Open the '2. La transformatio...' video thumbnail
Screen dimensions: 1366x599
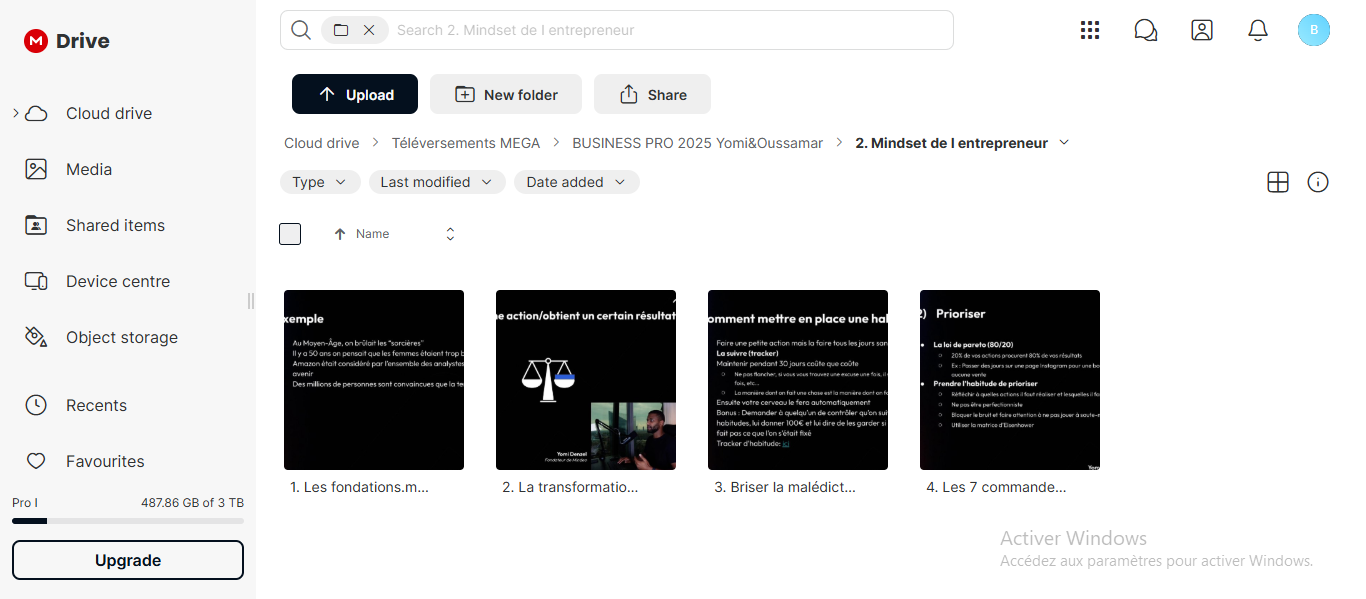point(586,380)
